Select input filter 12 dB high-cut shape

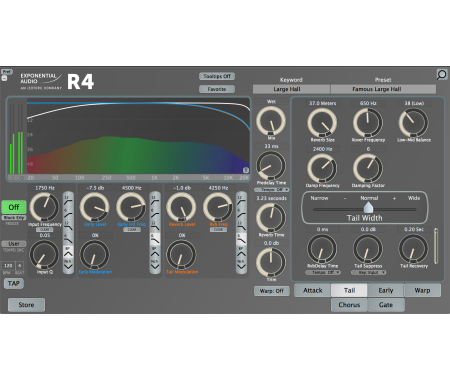pyautogui.click(x=68, y=226)
